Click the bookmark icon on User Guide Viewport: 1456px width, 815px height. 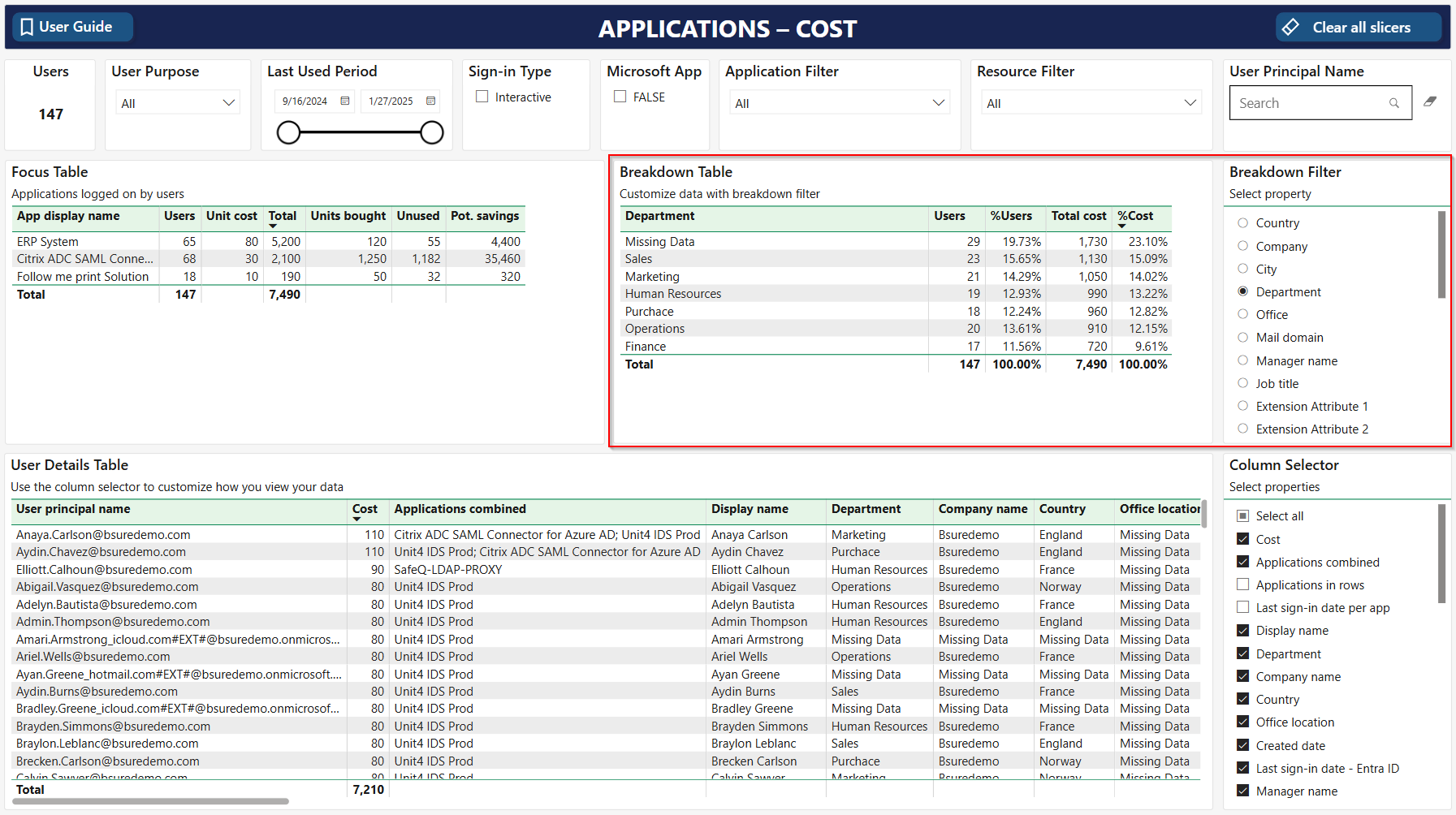[x=27, y=27]
